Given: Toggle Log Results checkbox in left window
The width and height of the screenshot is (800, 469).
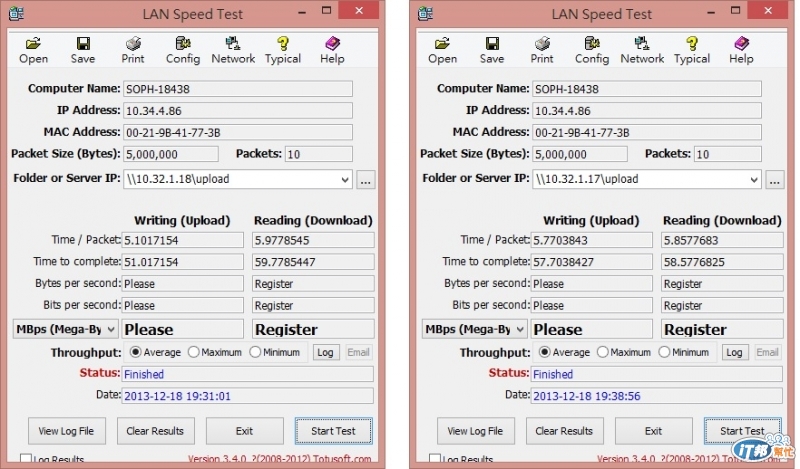Looking at the screenshot, I should 26,459.
